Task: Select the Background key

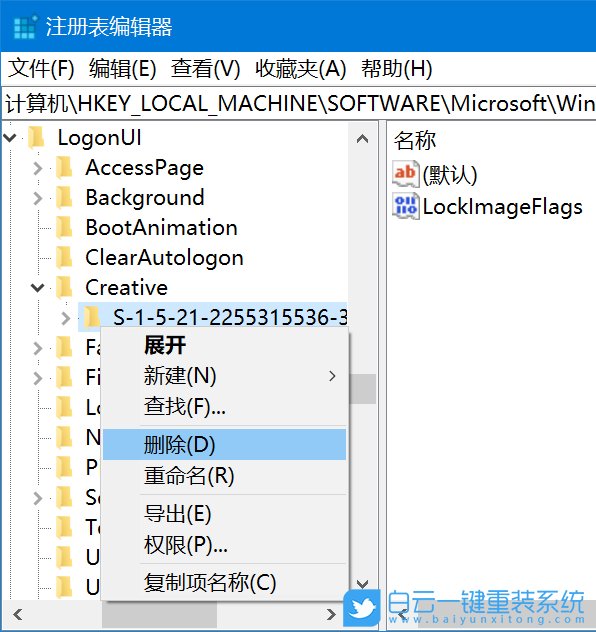Action: [x=145, y=198]
